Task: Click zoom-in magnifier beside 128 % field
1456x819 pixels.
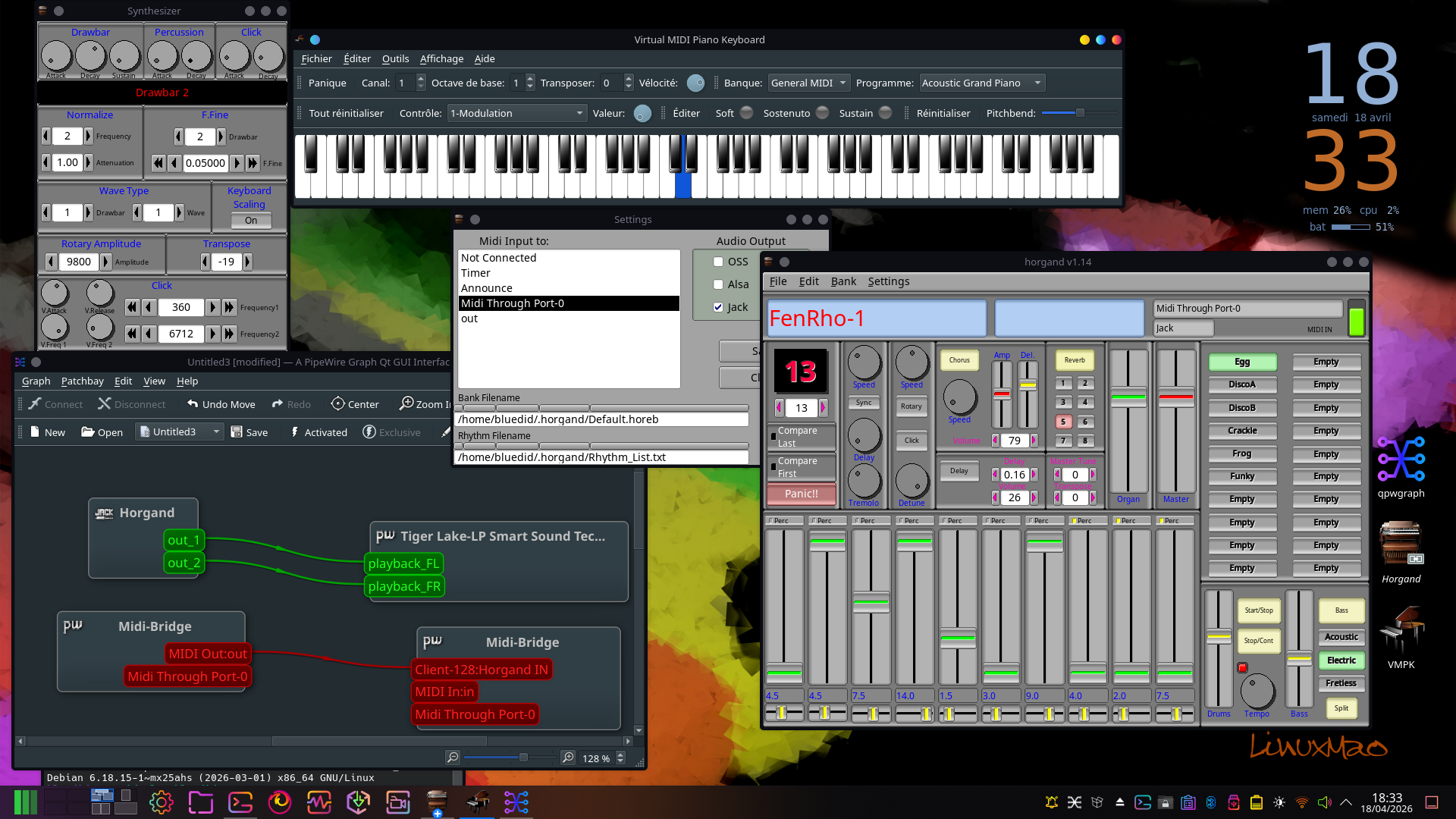Action: click(x=567, y=758)
